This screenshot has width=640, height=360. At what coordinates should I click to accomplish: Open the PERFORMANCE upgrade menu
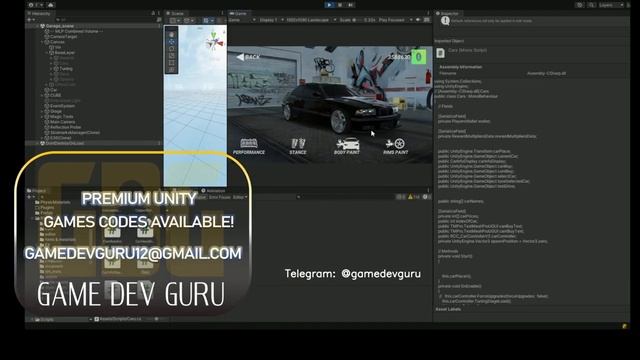249,146
